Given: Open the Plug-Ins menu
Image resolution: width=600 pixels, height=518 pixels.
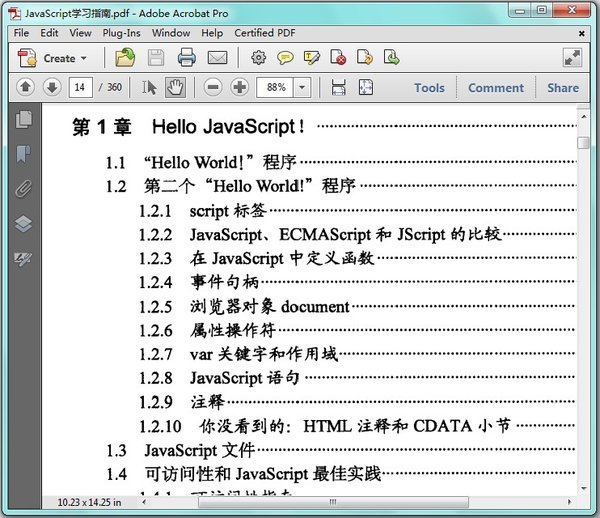Looking at the screenshot, I should click(121, 33).
